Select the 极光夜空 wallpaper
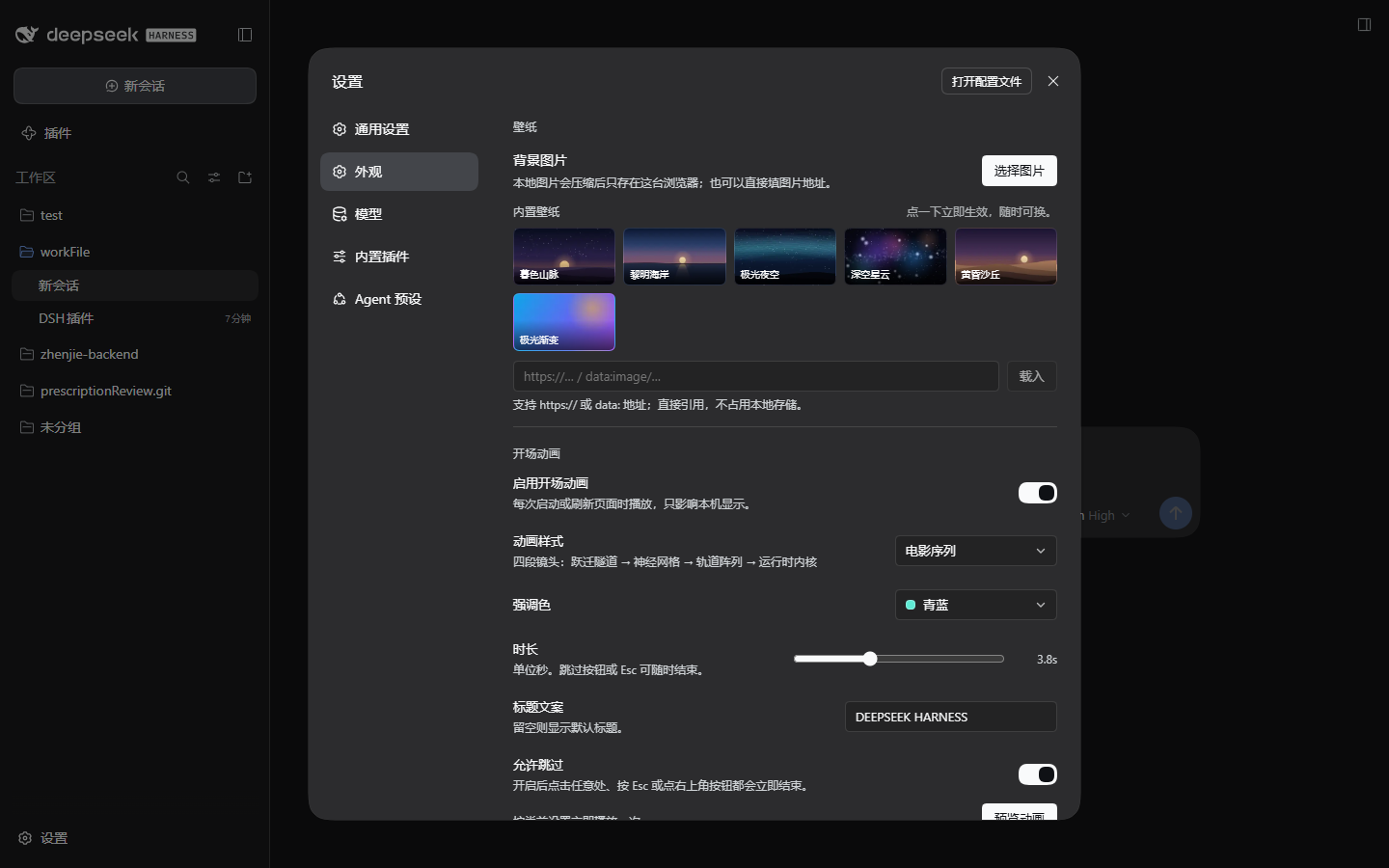Image resolution: width=1389 pixels, height=868 pixels. click(x=785, y=257)
